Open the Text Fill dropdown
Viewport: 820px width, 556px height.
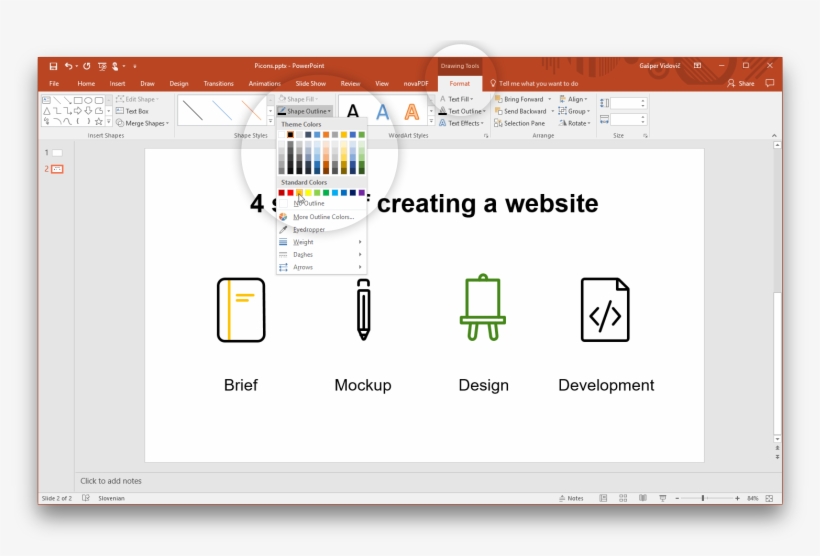tap(457, 99)
